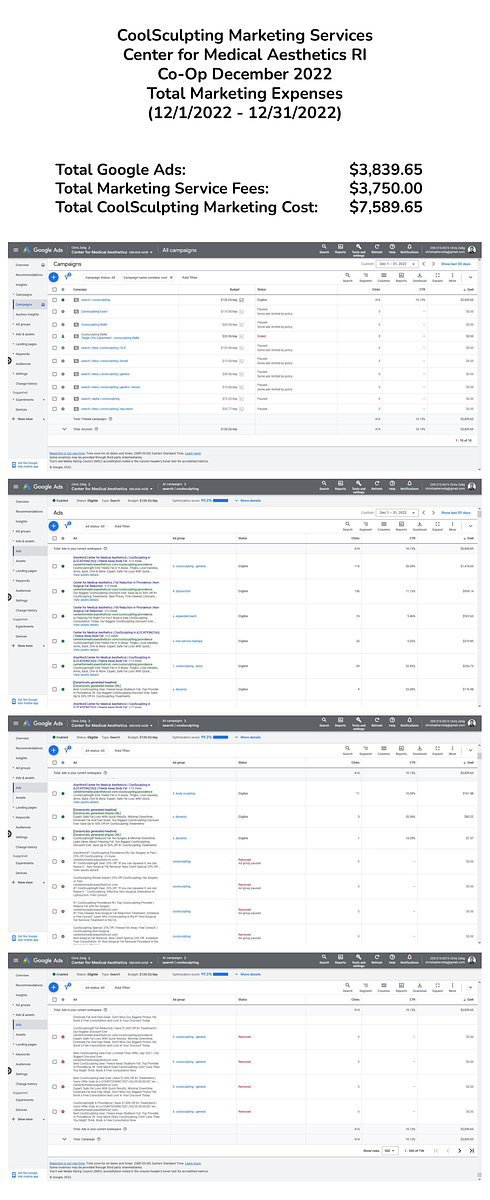Image resolution: width=490 pixels, height=1200 pixels.
Task: Open the Help icon on the All campaigns header
Action: pyautogui.click(x=392, y=250)
